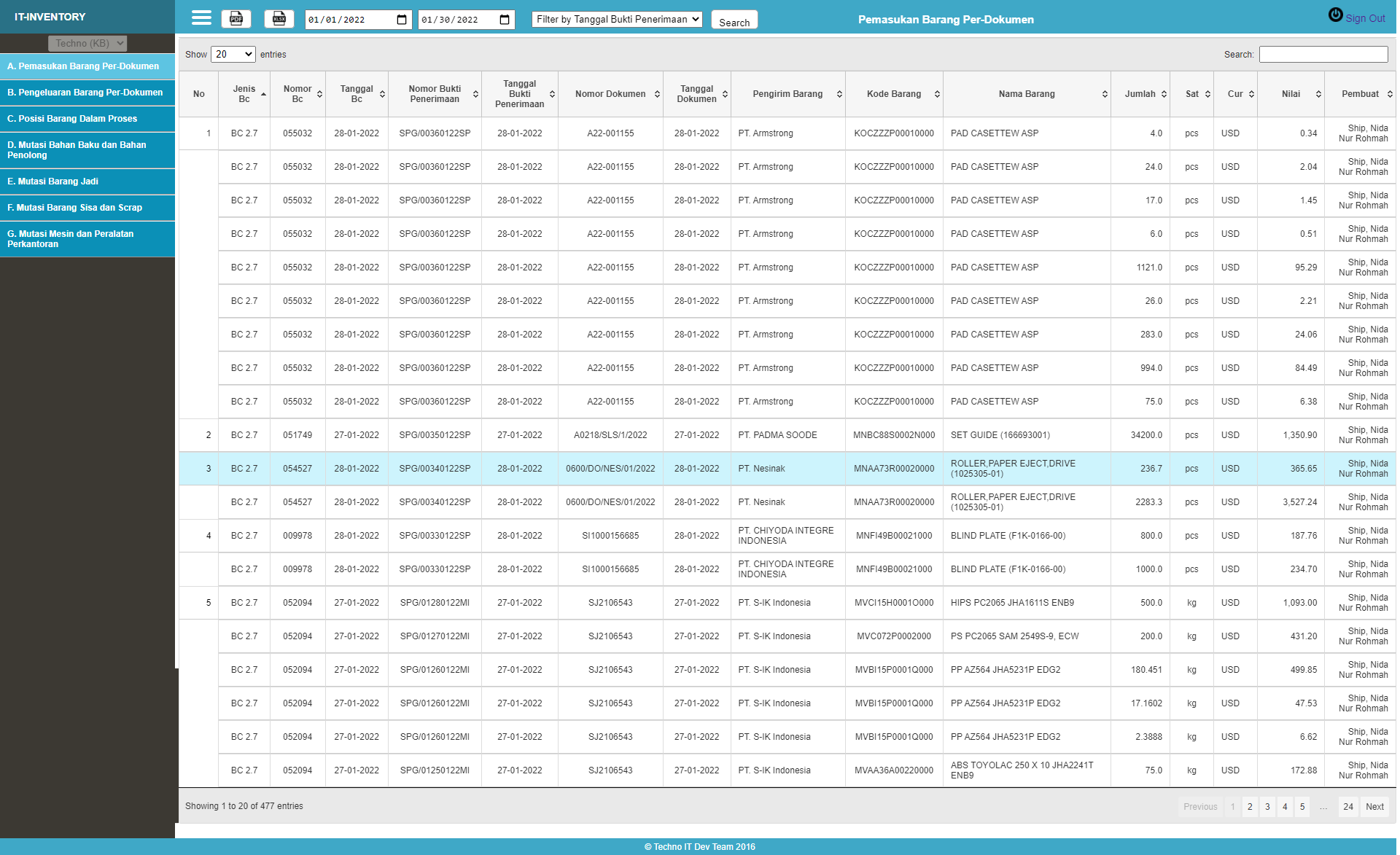
Task: Click HIPS PC2065 JHA1611S ENB9 item name
Action: (1012, 603)
